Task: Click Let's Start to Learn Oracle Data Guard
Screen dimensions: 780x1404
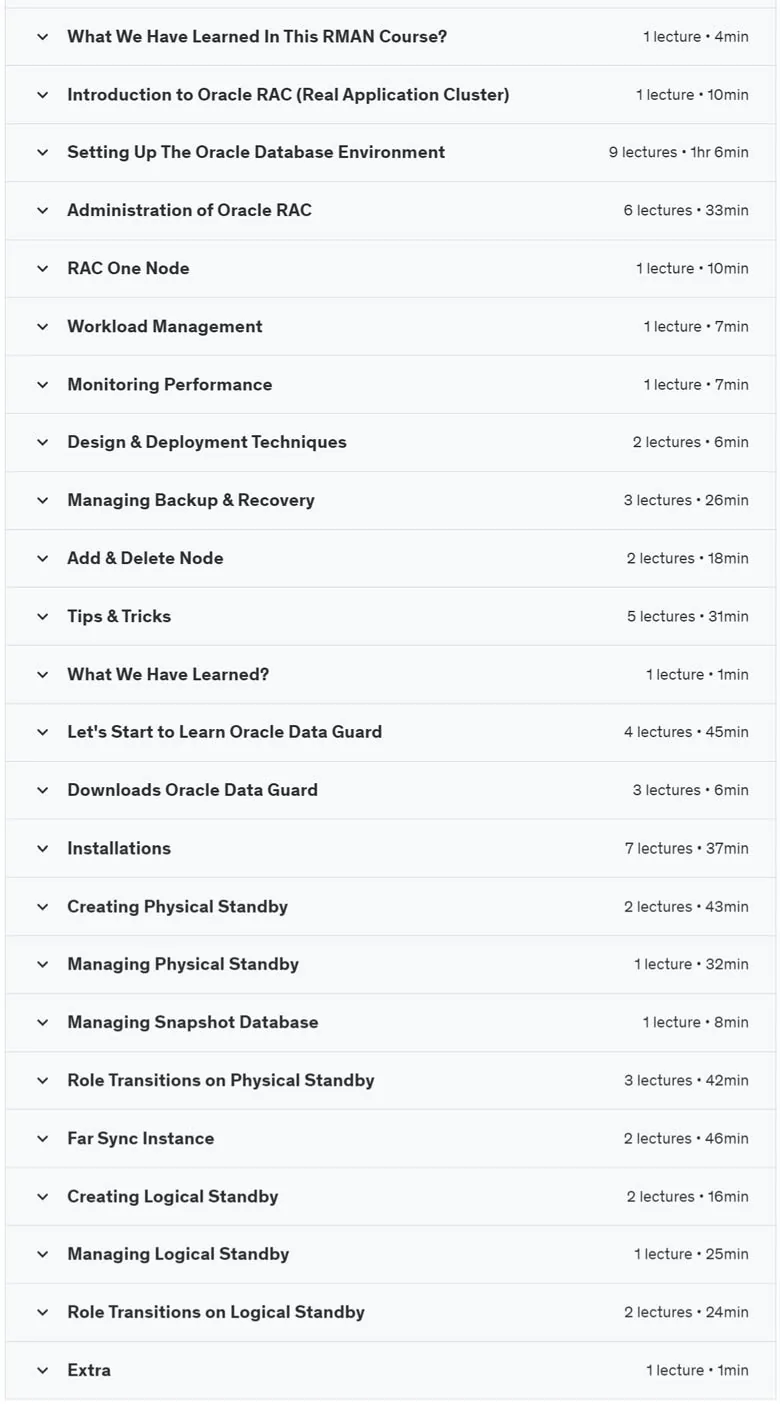Action: point(224,732)
